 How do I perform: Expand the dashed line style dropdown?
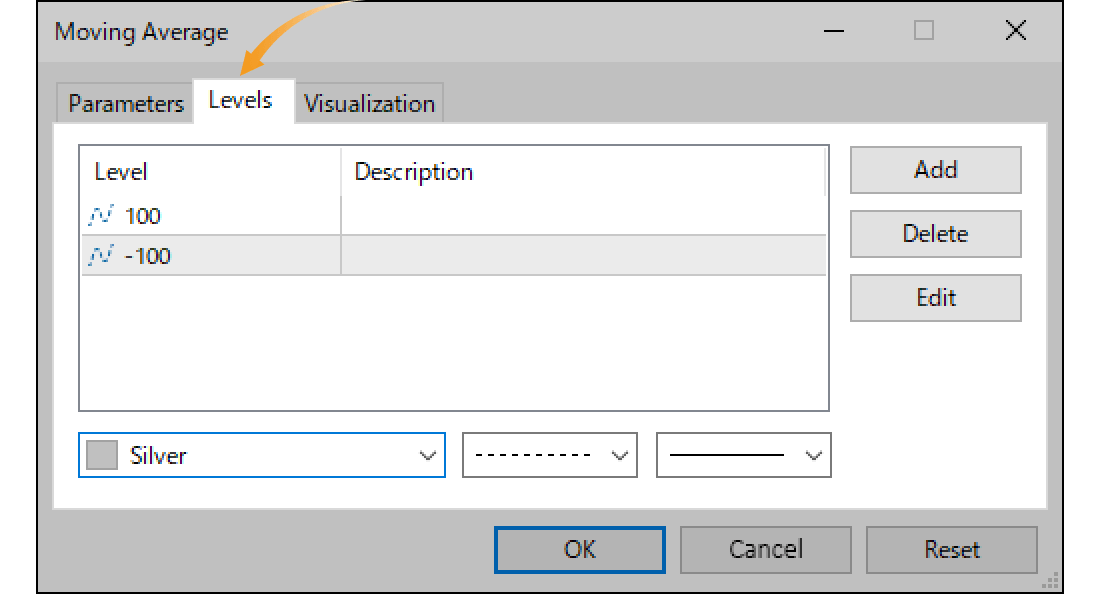coord(549,455)
